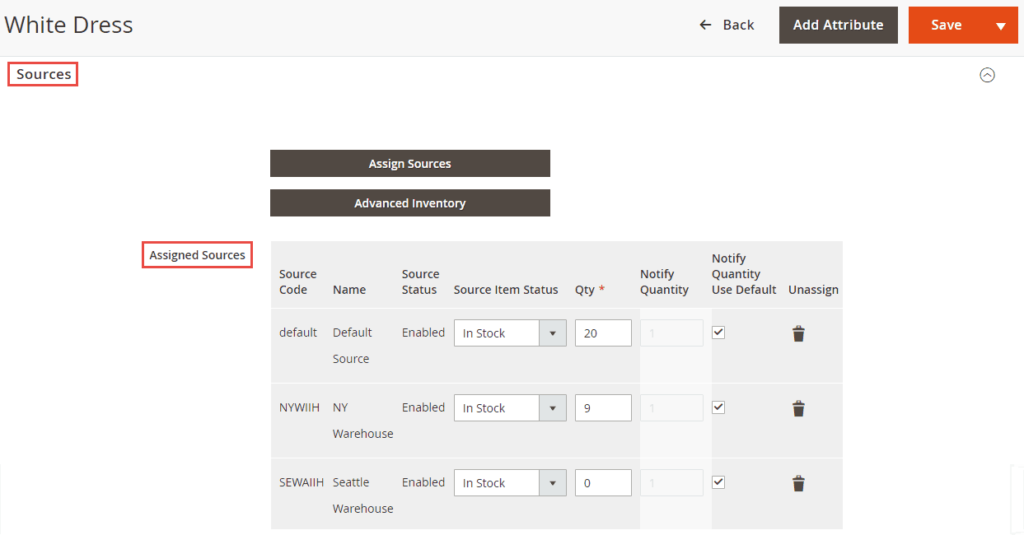The image size is (1024, 535).
Task: Uncheck Notify Quantity Use Default for default source
Action: [718, 332]
